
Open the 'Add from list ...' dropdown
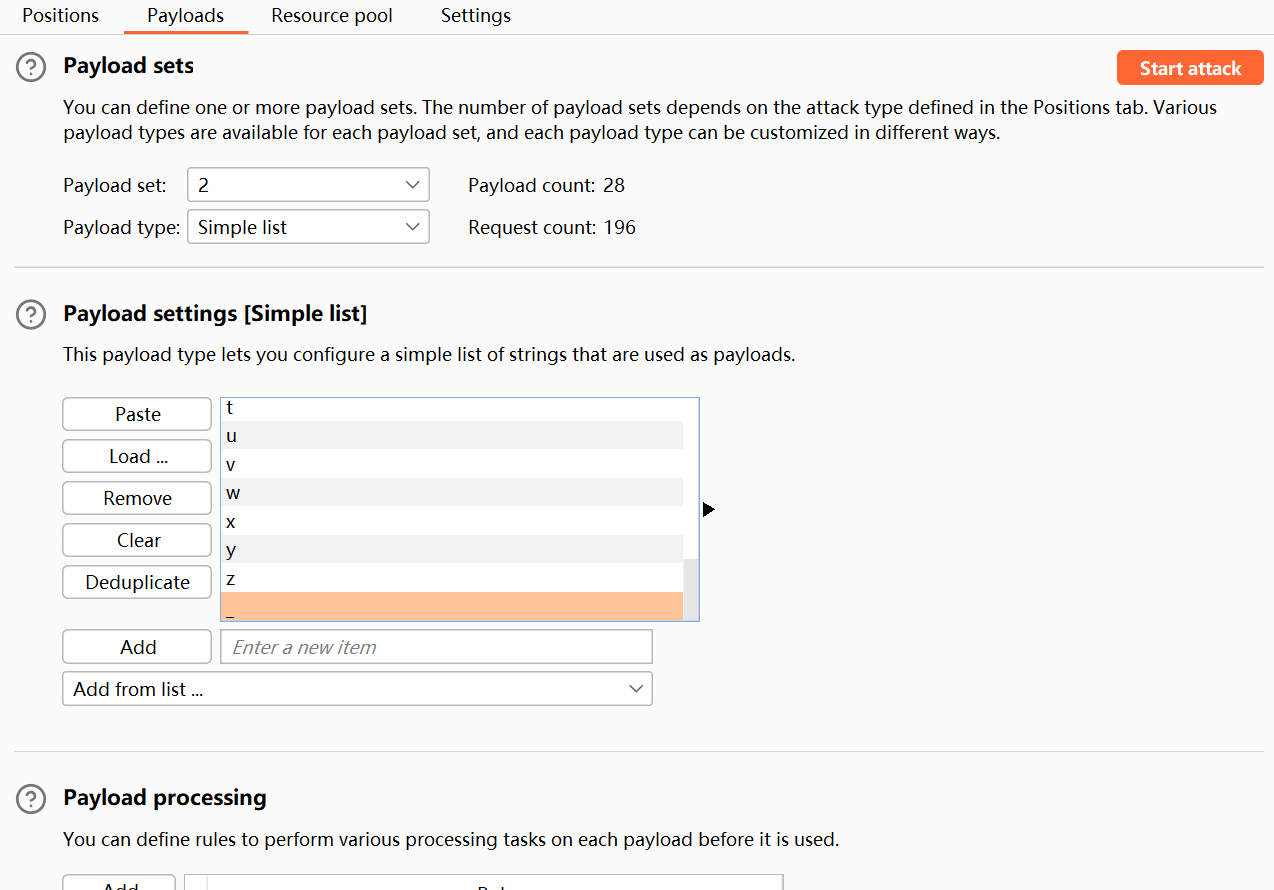tap(357, 689)
